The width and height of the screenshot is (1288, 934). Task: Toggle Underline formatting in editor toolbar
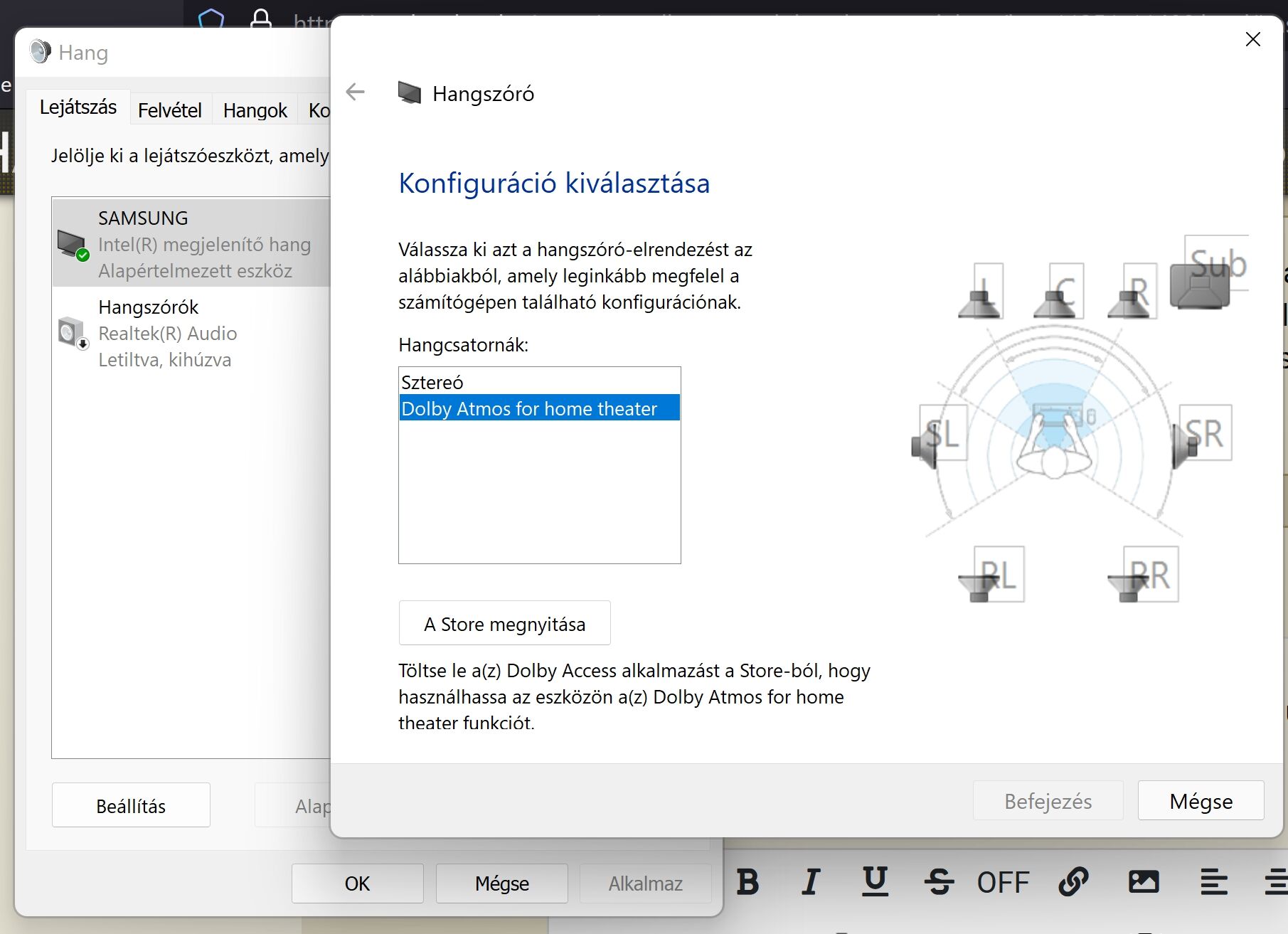(x=875, y=882)
